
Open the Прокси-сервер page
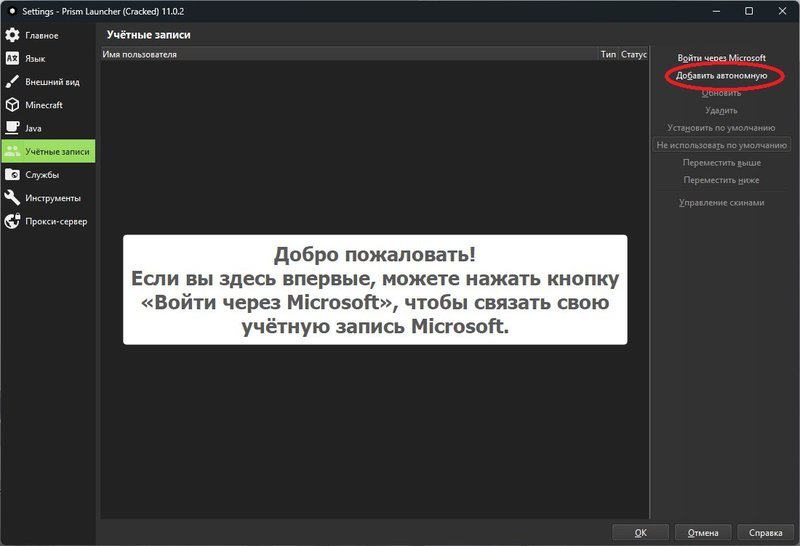tap(48, 221)
